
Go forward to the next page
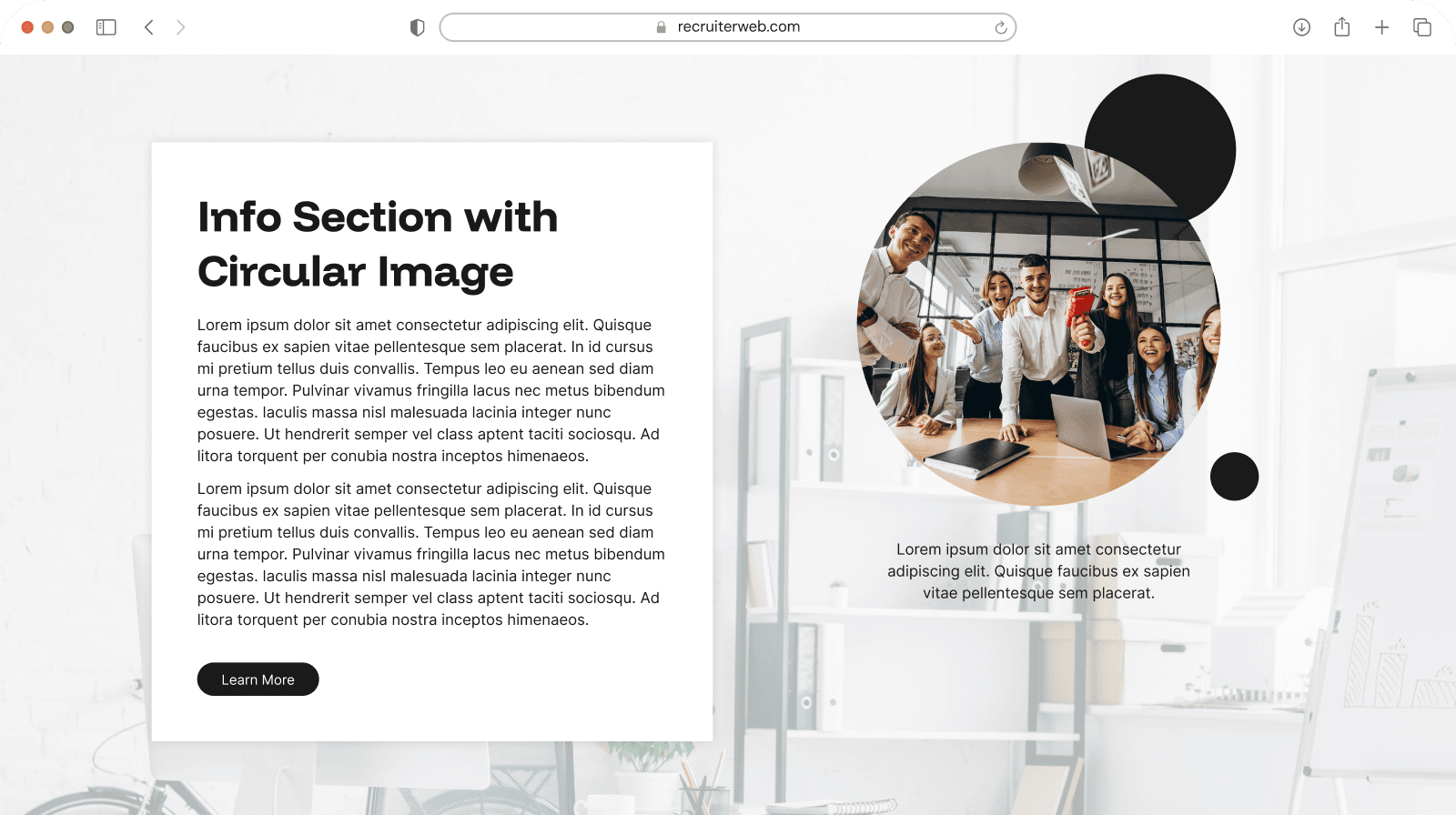click(x=180, y=27)
